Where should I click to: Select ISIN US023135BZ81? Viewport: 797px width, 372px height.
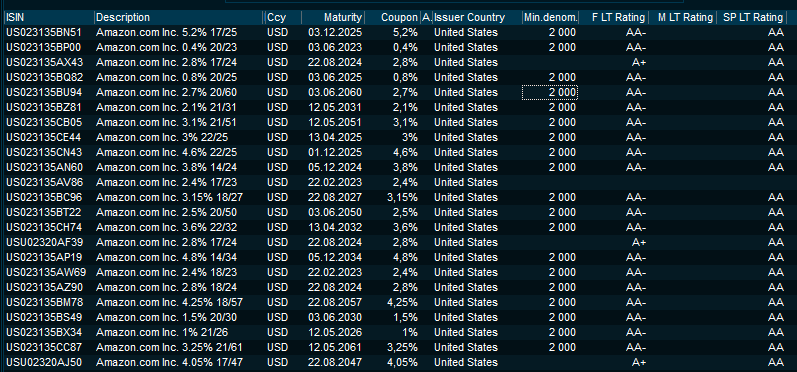point(44,107)
